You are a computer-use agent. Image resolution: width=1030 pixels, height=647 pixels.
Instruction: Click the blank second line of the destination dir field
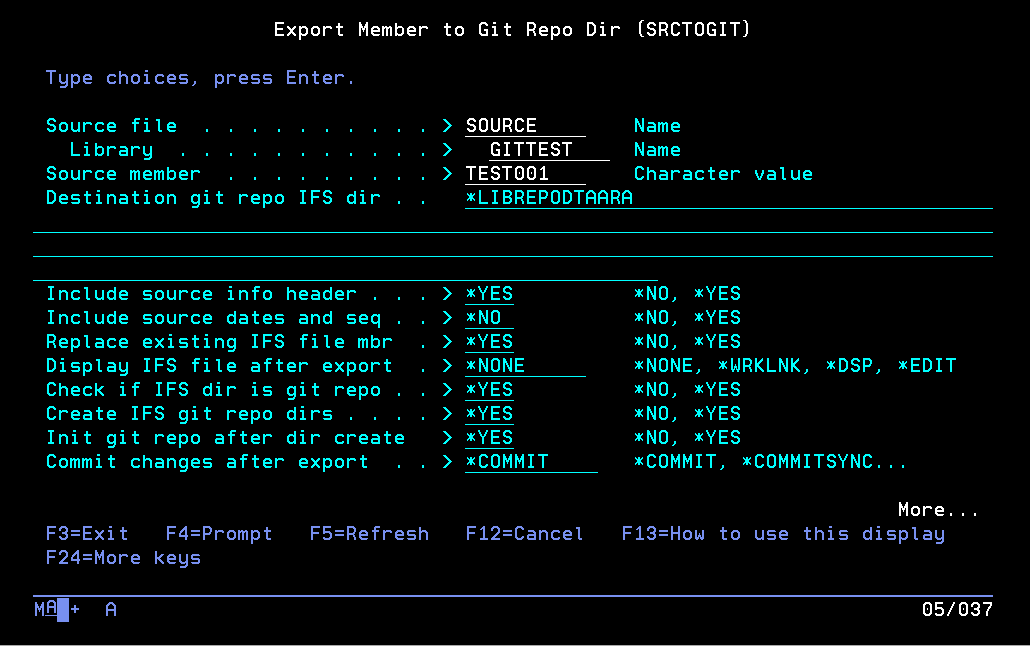(x=512, y=222)
